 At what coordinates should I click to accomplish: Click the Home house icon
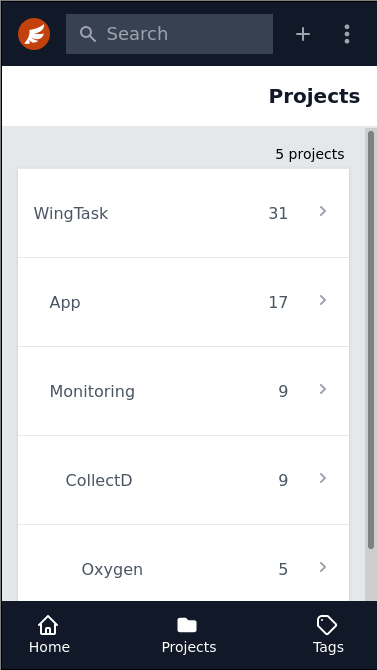click(48, 626)
